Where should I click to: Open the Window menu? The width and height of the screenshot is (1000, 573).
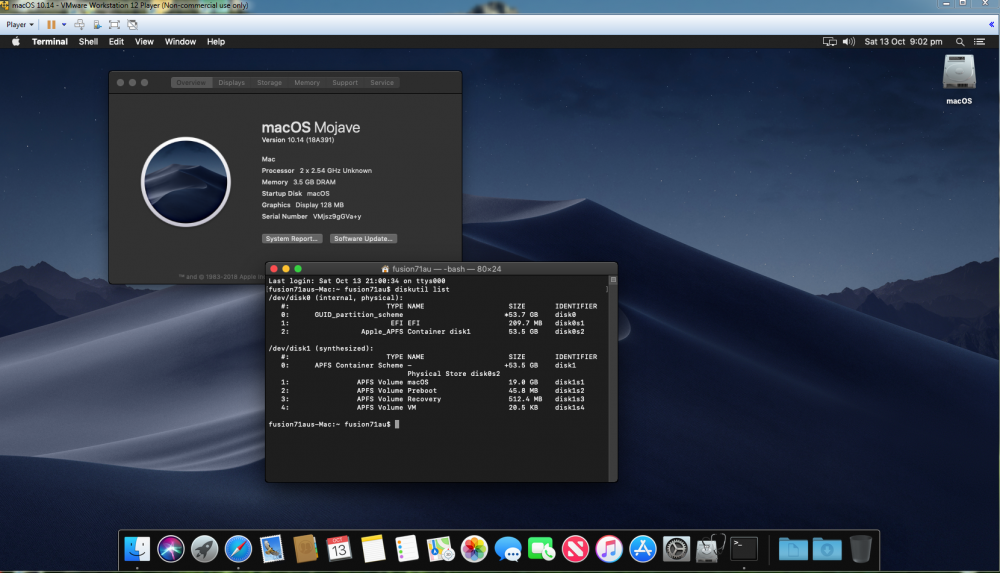coord(180,41)
